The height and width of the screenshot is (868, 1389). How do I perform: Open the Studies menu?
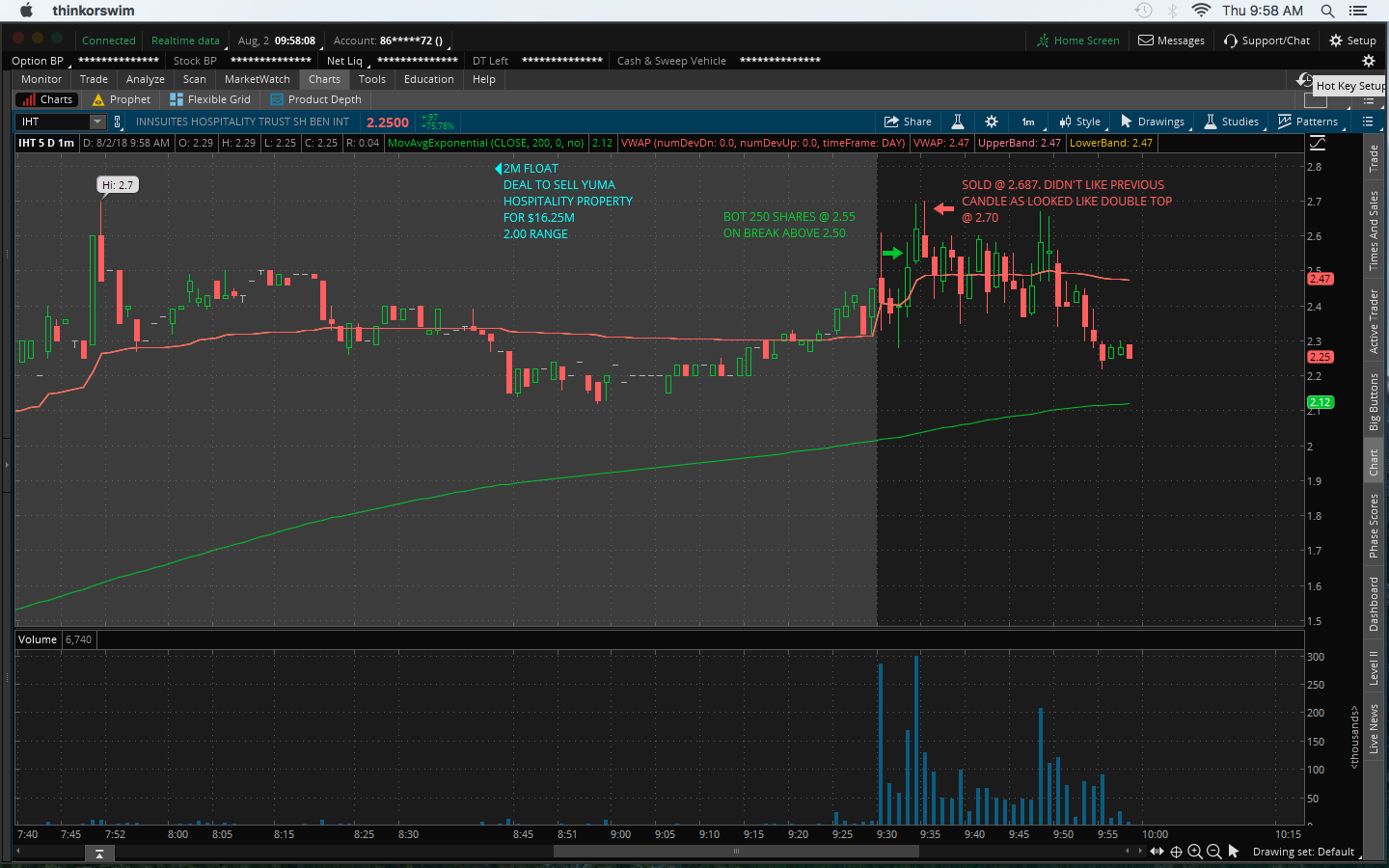point(1232,122)
